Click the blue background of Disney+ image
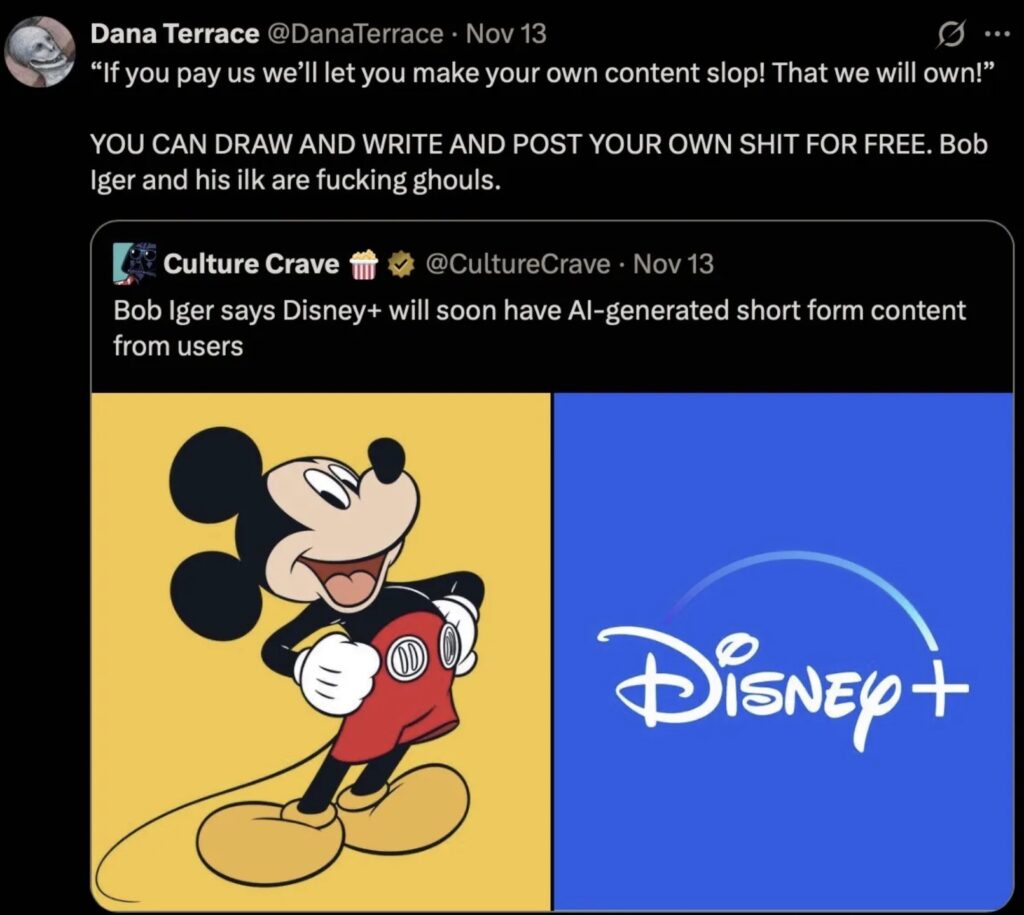This screenshot has height=915, width=1024. click(784, 470)
